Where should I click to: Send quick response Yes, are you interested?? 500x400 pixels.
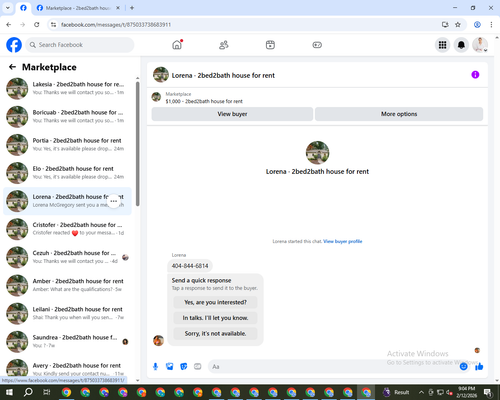[x=215, y=302]
